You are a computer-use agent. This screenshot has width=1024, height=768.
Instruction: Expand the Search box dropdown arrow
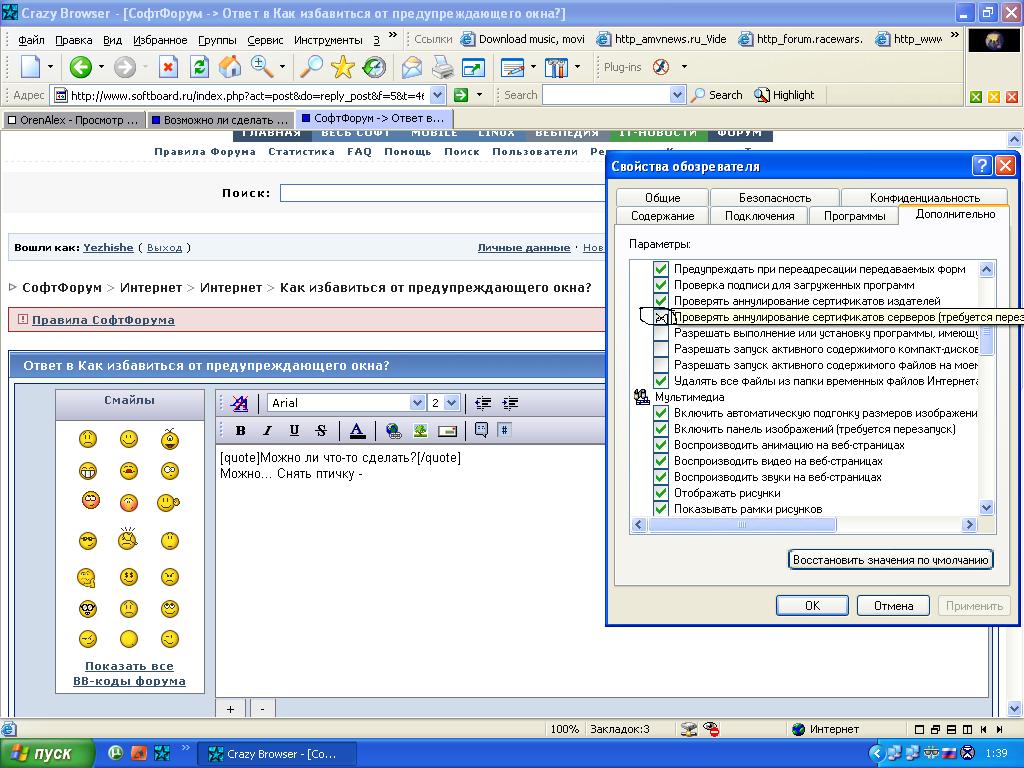click(x=677, y=95)
